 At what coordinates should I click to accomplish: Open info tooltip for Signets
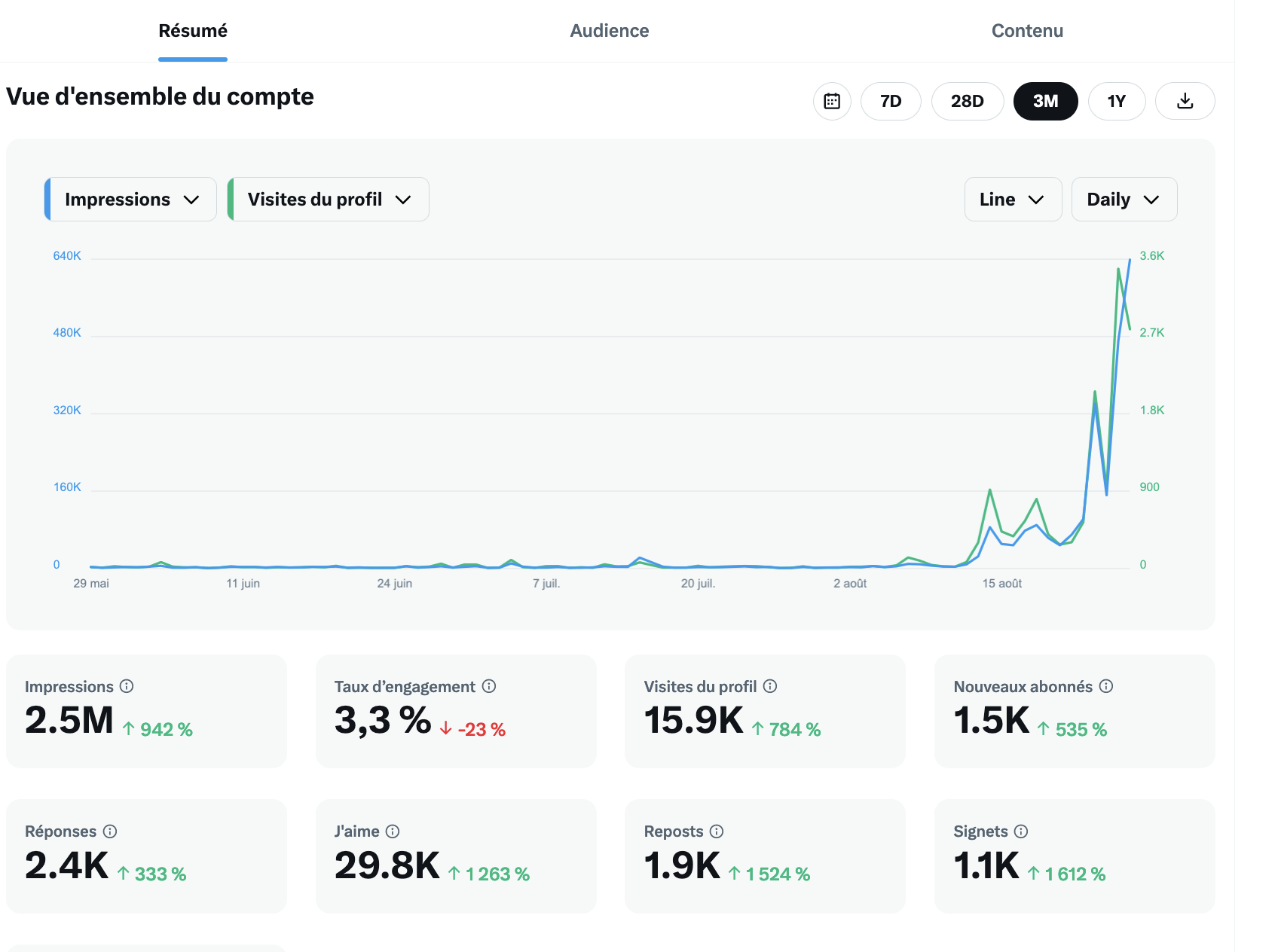coord(1021,831)
